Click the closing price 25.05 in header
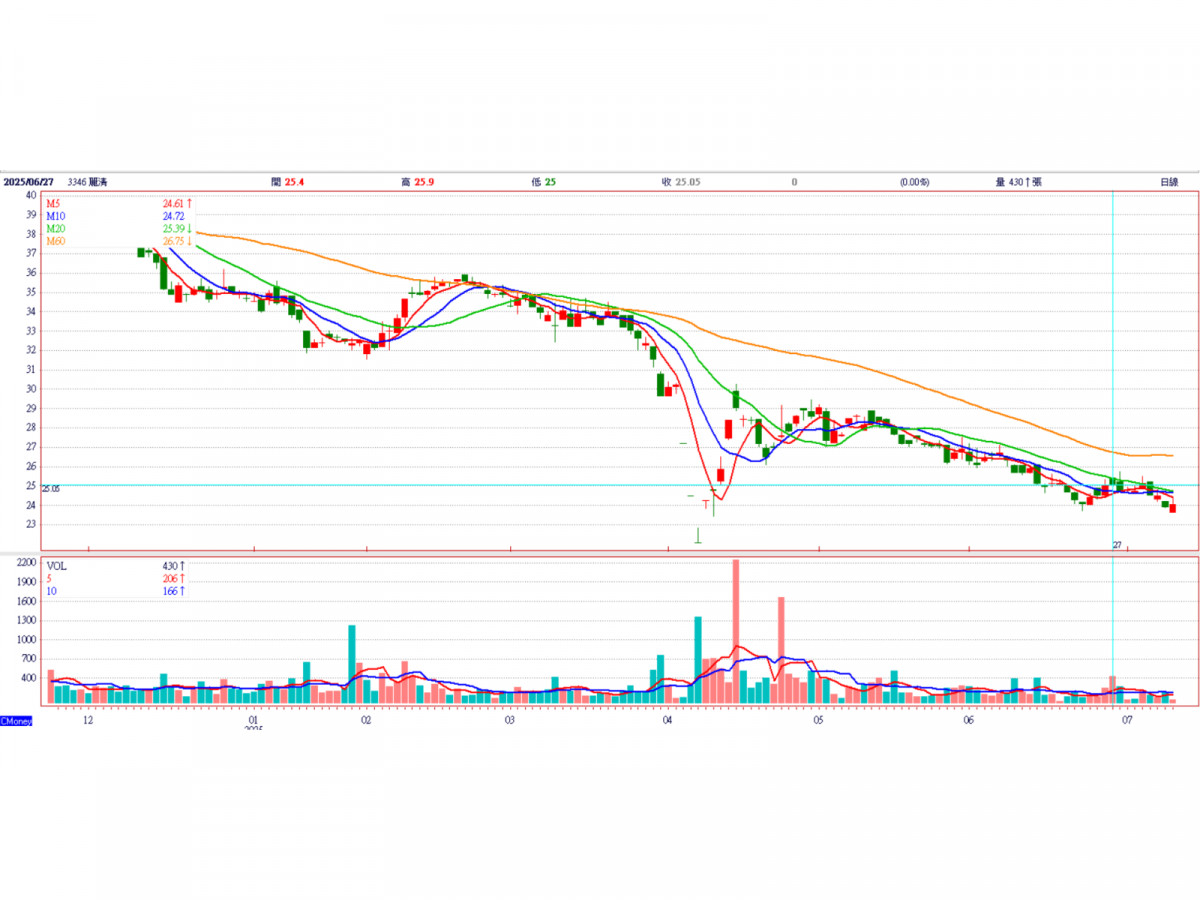Screen dimensions: 1200x900 coord(688,182)
